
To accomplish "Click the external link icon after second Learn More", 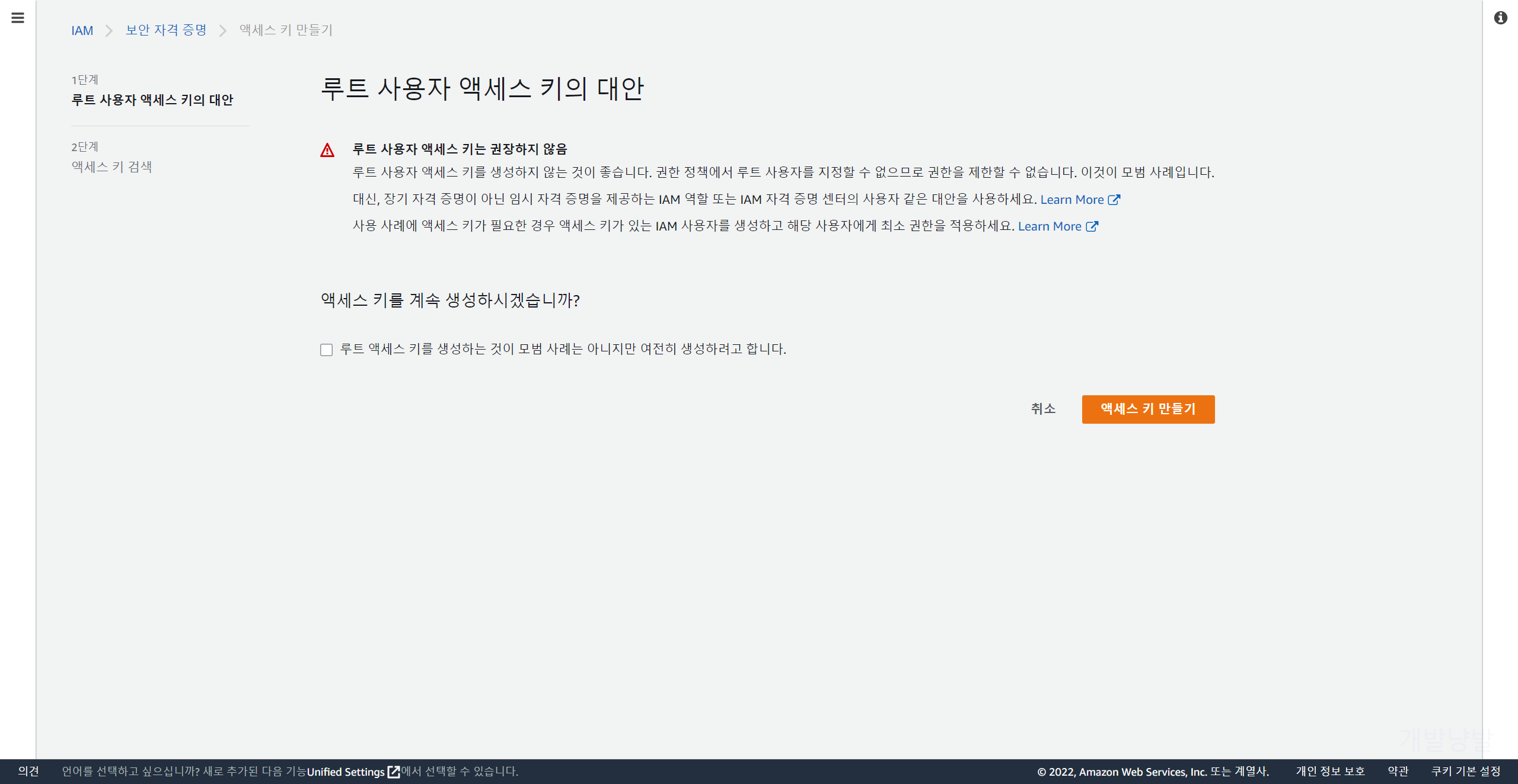I will pos(1092,226).
